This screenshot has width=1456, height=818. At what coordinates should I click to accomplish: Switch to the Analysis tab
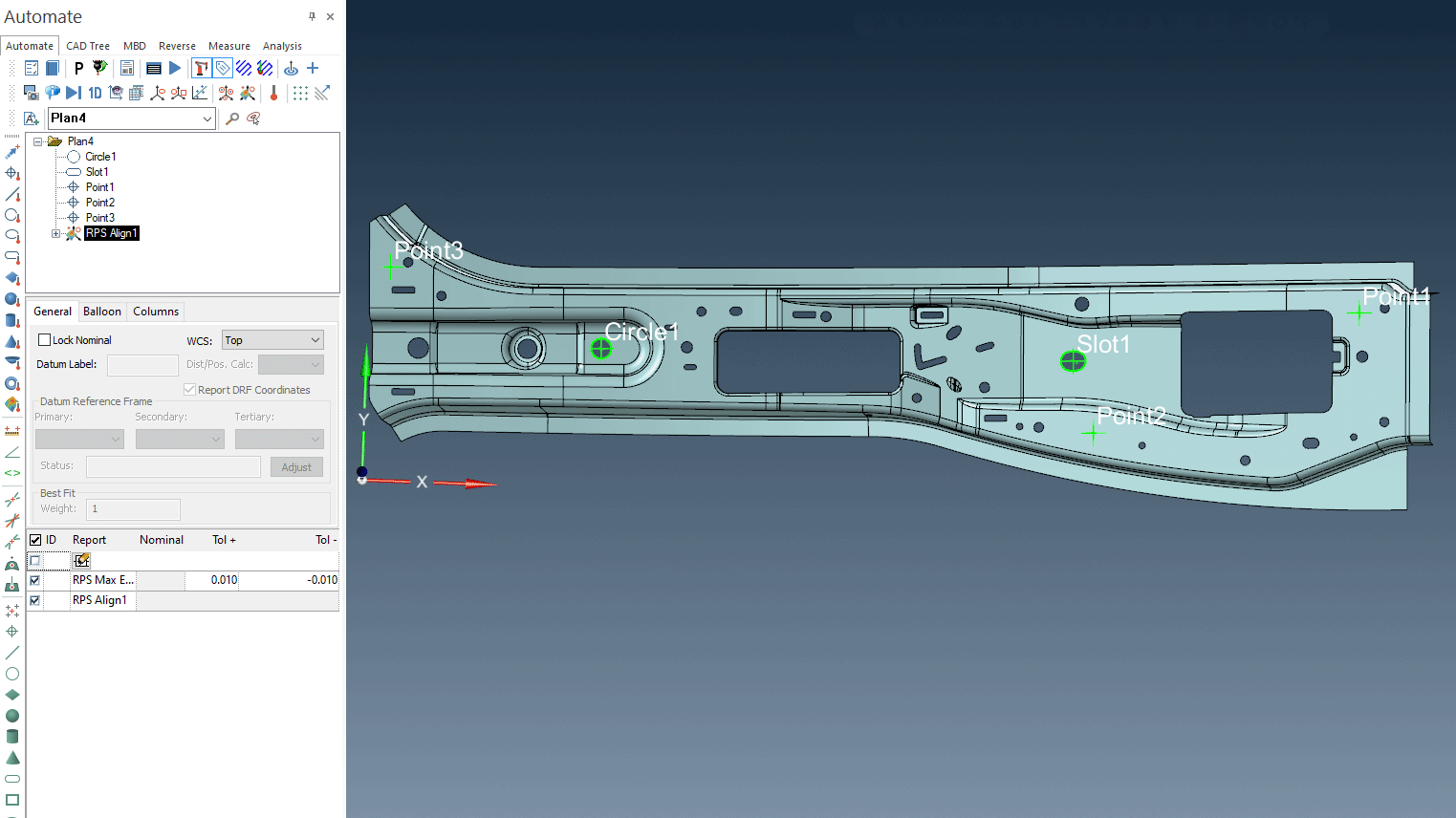(282, 46)
